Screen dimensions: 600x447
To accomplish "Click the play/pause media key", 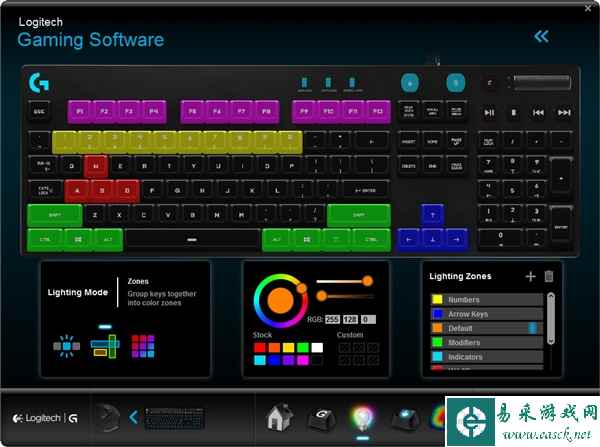I will click(x=489, y=113).
